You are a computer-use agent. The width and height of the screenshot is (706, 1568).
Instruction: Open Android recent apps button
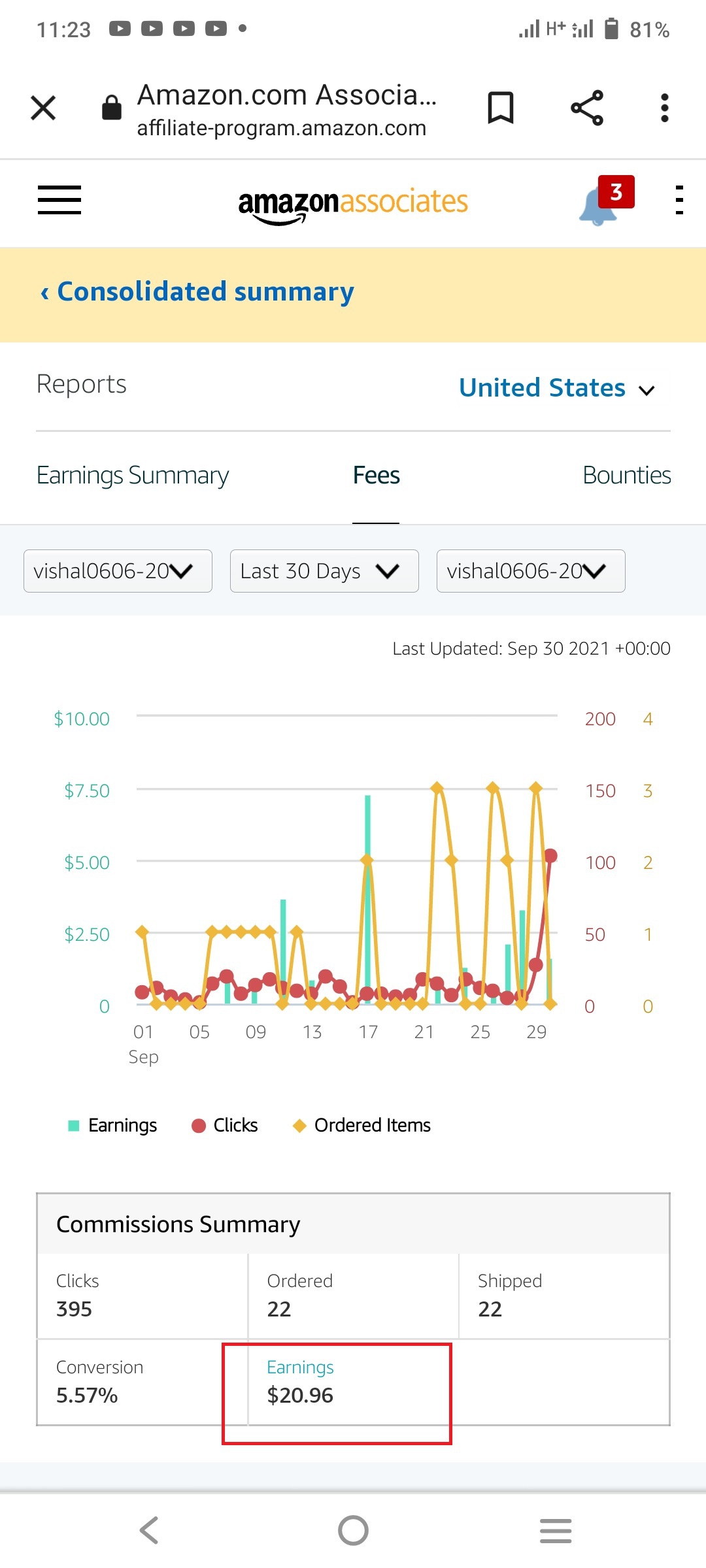pyautogui.click(x=556, y=1530)
